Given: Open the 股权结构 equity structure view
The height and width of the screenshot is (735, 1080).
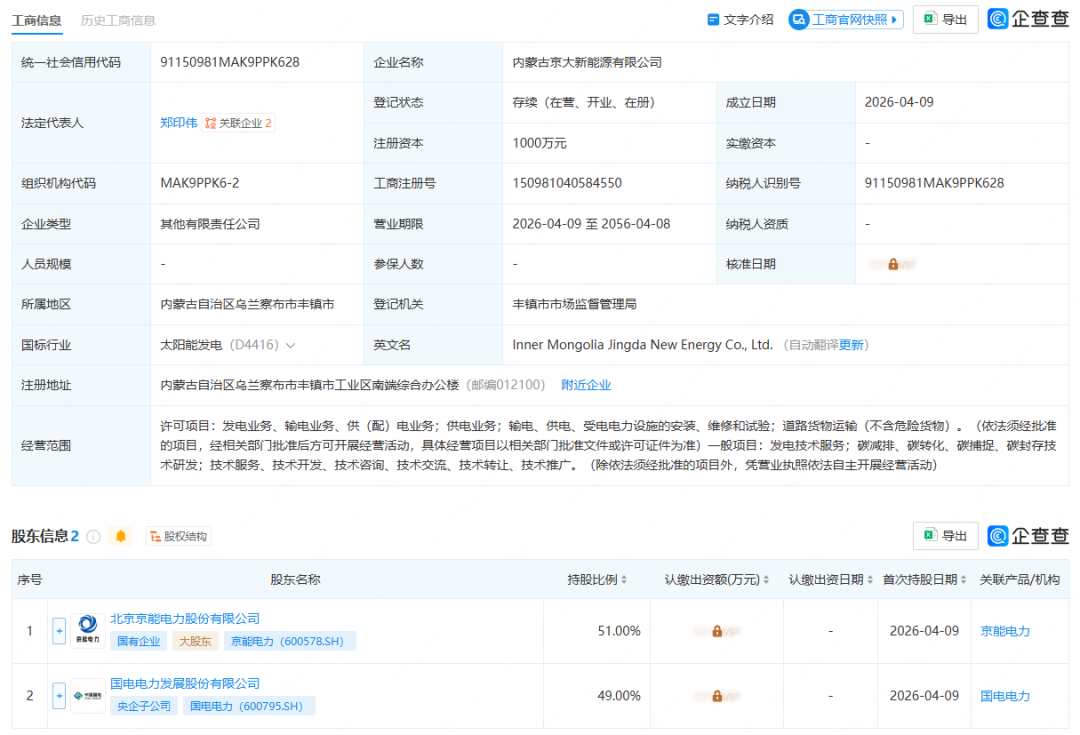Looking at the screenshot, I should tap(178, 536).
